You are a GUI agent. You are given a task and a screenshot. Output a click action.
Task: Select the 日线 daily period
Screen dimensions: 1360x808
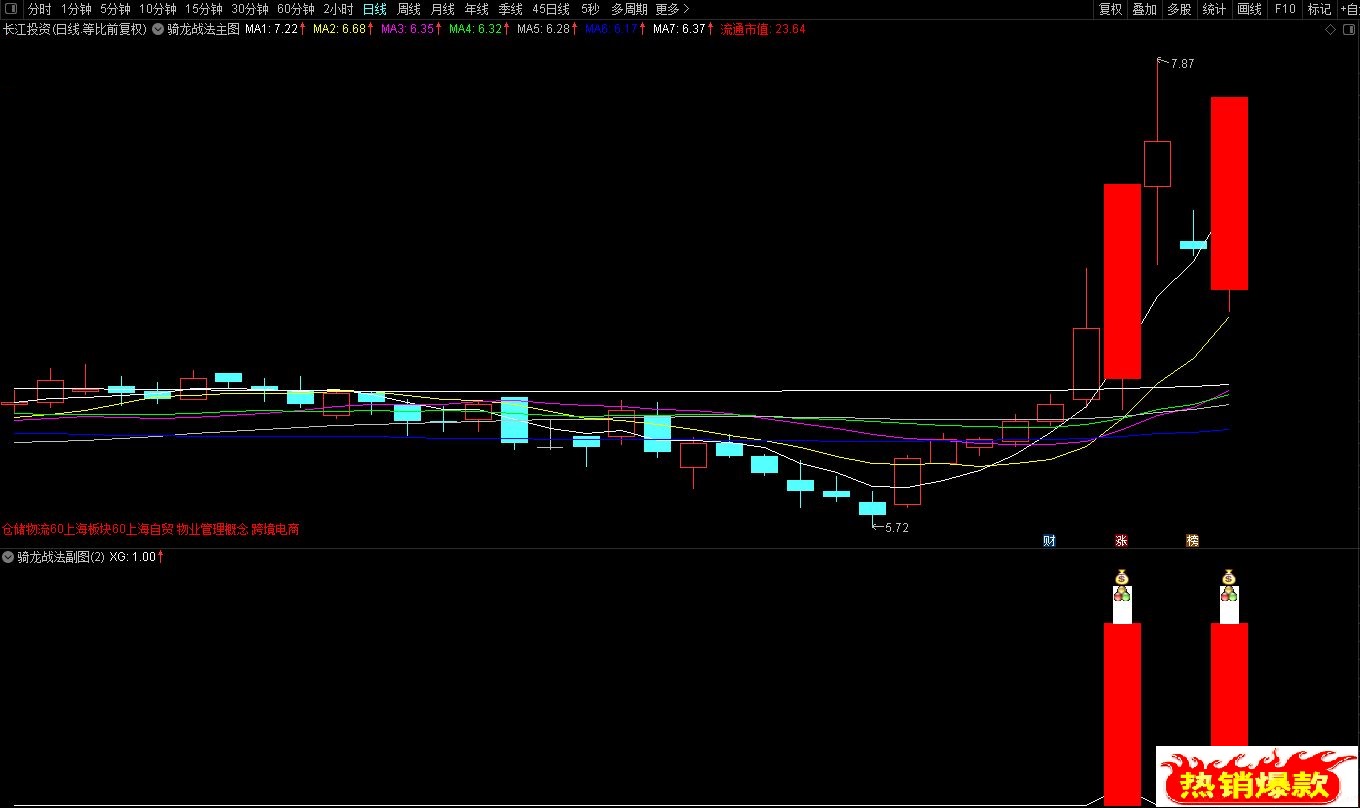374,9
